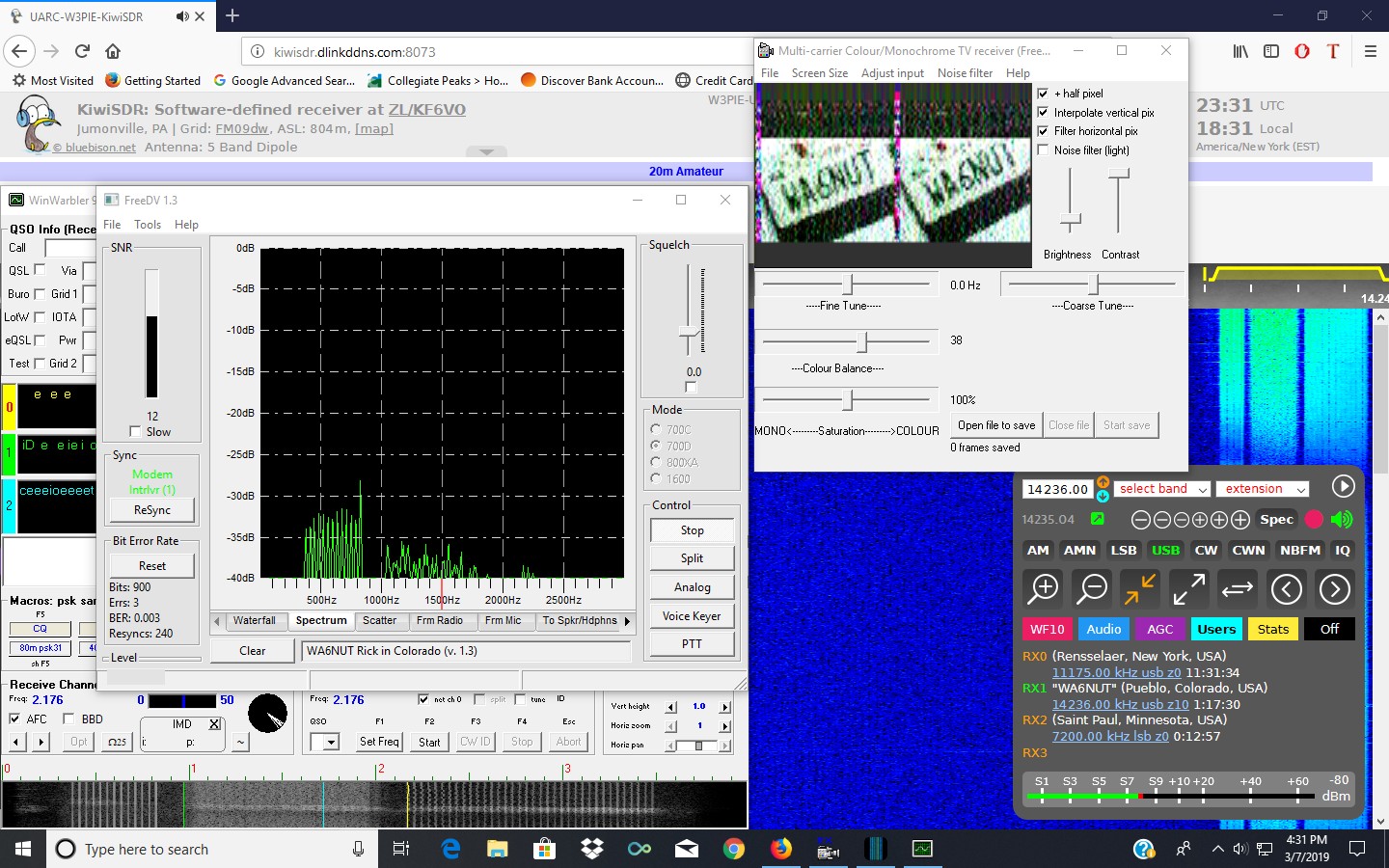This screenshot has width=1389, height=868.
Task: Open File Explorer from the taskbar
Action: coord(497,849)
